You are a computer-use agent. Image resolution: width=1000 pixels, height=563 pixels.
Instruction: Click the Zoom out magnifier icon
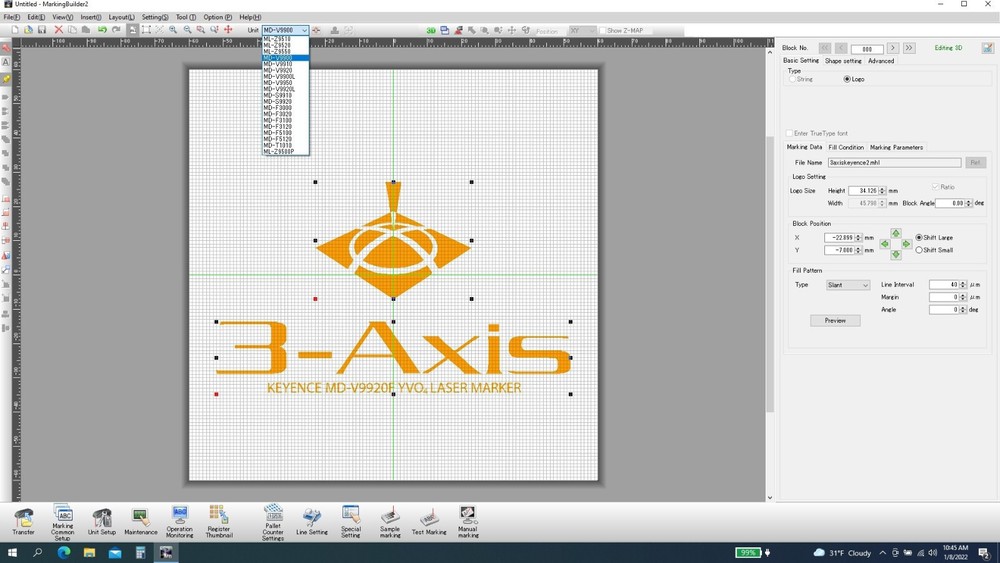click(x=188, y=30)
